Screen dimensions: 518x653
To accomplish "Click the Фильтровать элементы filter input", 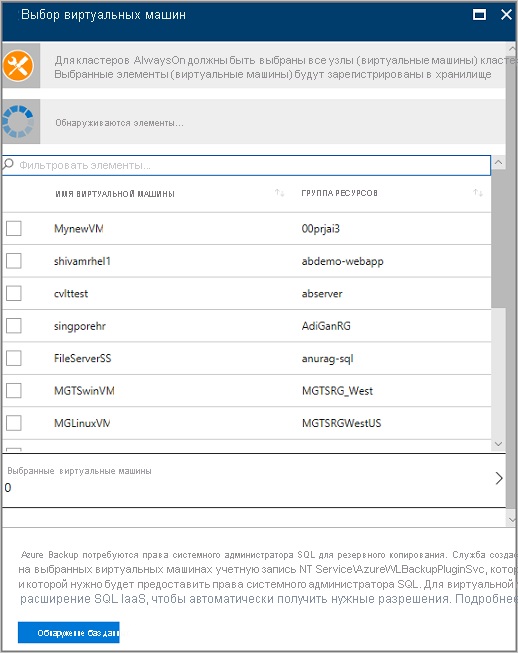I will coord(247,165).
